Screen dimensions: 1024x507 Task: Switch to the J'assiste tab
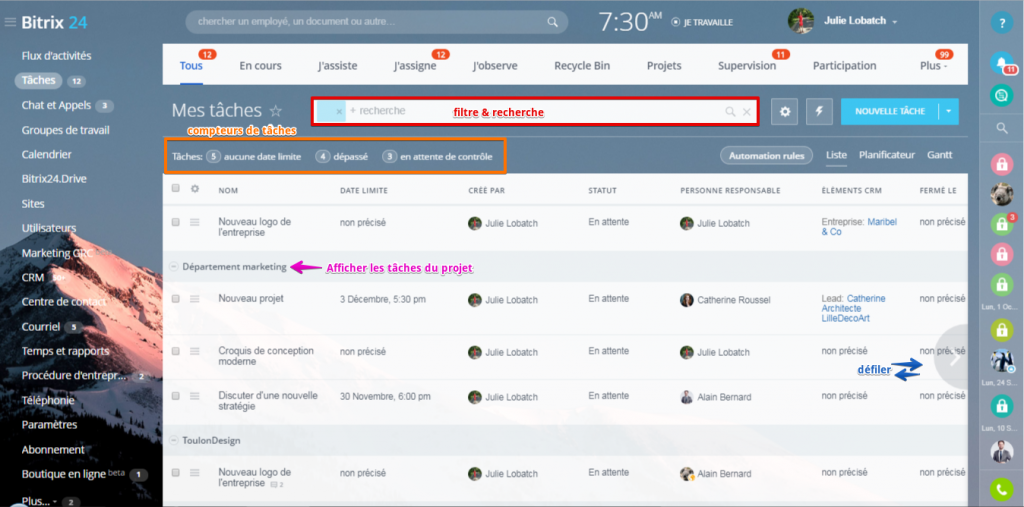pyautogui.click(x=338, y=65)
